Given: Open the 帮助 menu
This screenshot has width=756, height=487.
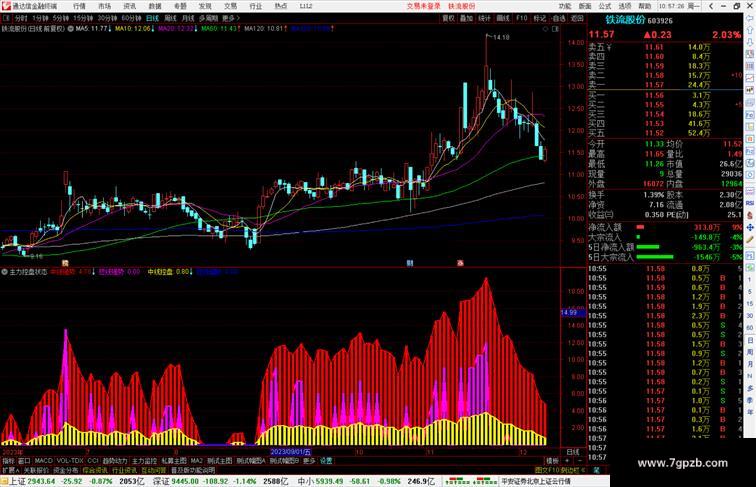Looking at the screenshot, I should (645, 6).
